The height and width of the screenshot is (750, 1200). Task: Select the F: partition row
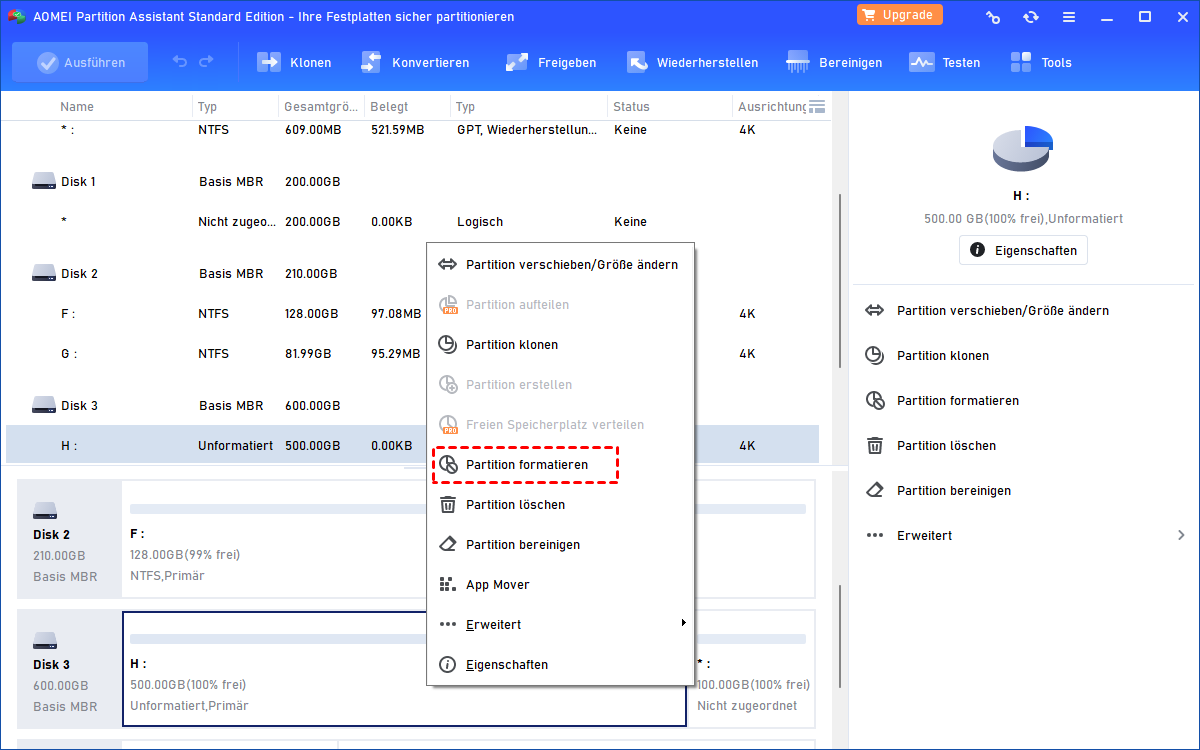pyautogui.click(x=412, y=314)
